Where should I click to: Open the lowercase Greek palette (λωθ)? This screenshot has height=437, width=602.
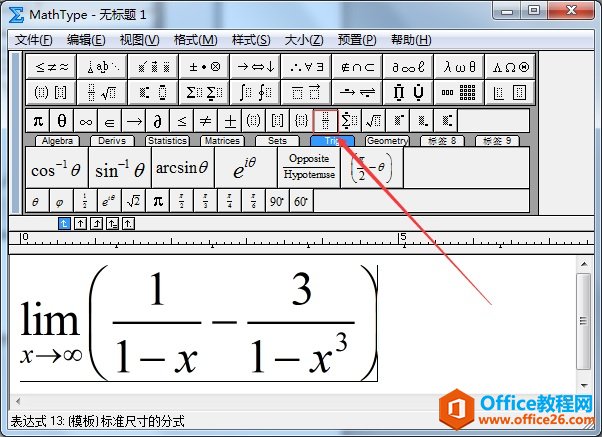point(460,67)
